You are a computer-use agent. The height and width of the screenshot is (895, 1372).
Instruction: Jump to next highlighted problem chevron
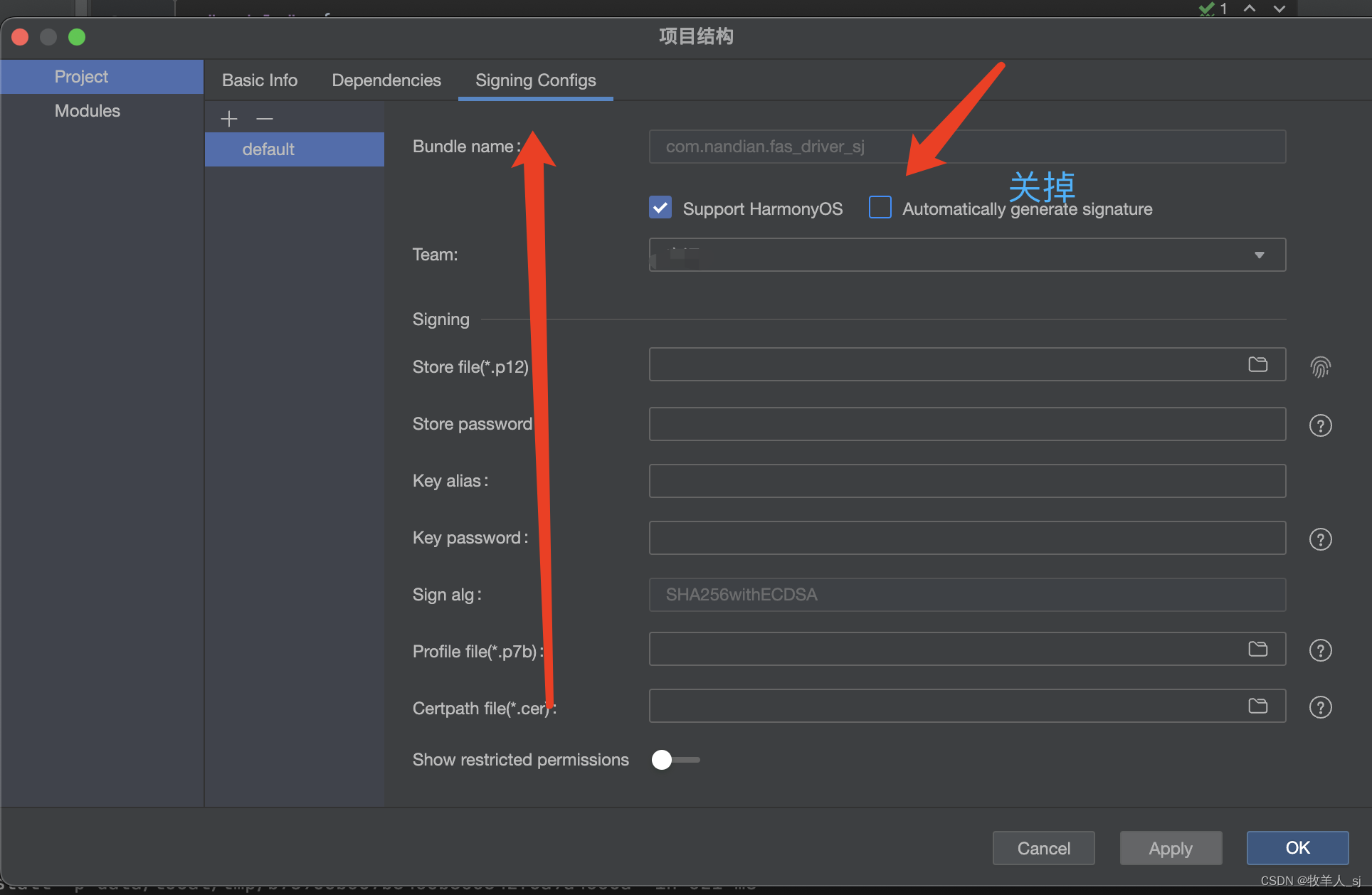coord(1279,9)
